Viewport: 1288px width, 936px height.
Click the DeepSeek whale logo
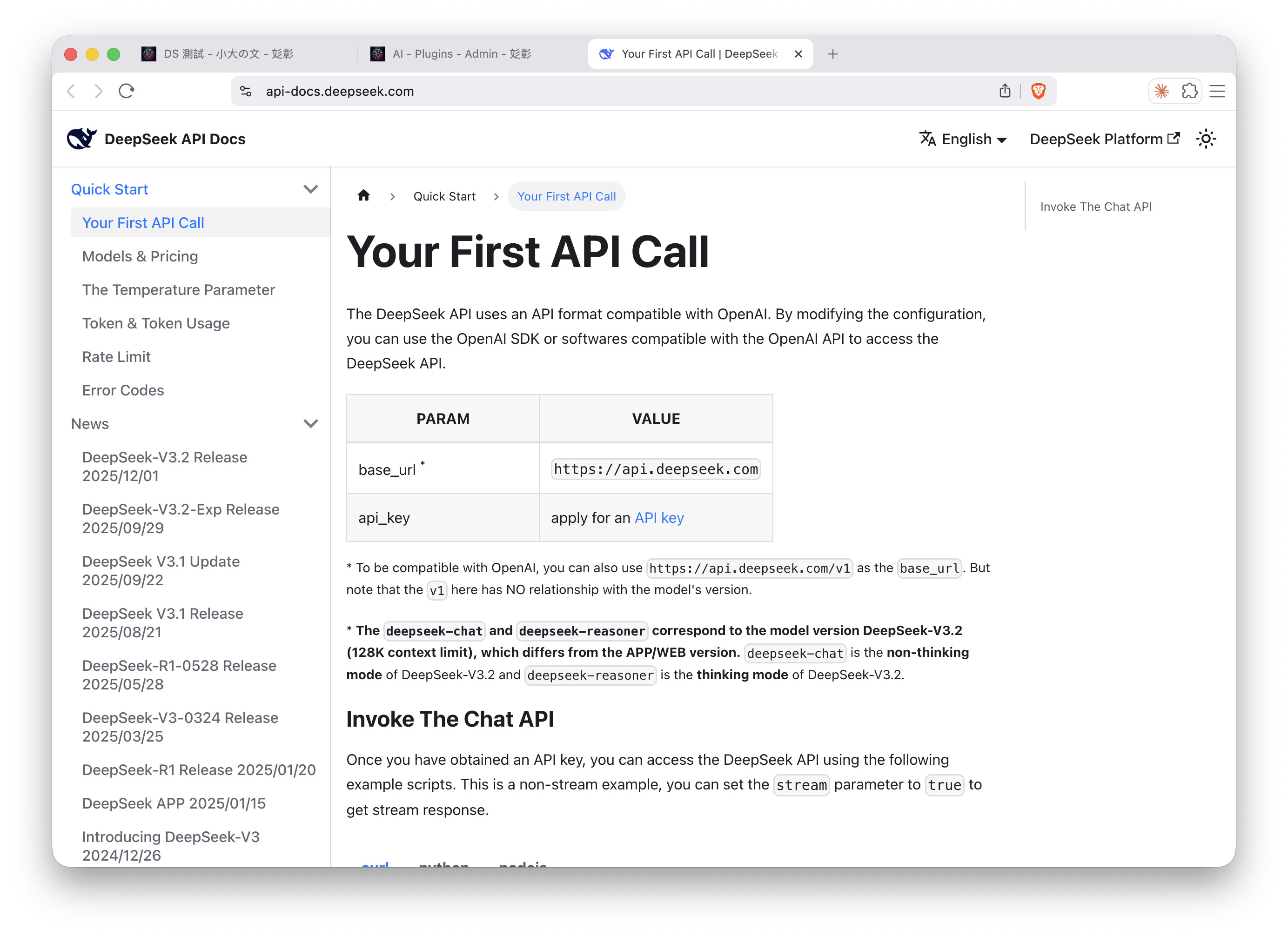(81, 139)
